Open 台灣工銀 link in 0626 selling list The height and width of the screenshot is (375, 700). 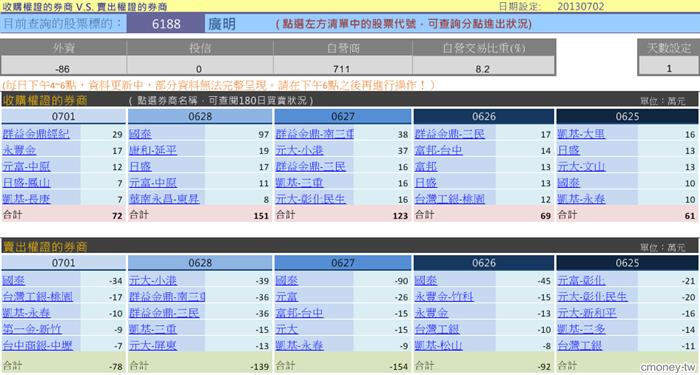(437, 329)
